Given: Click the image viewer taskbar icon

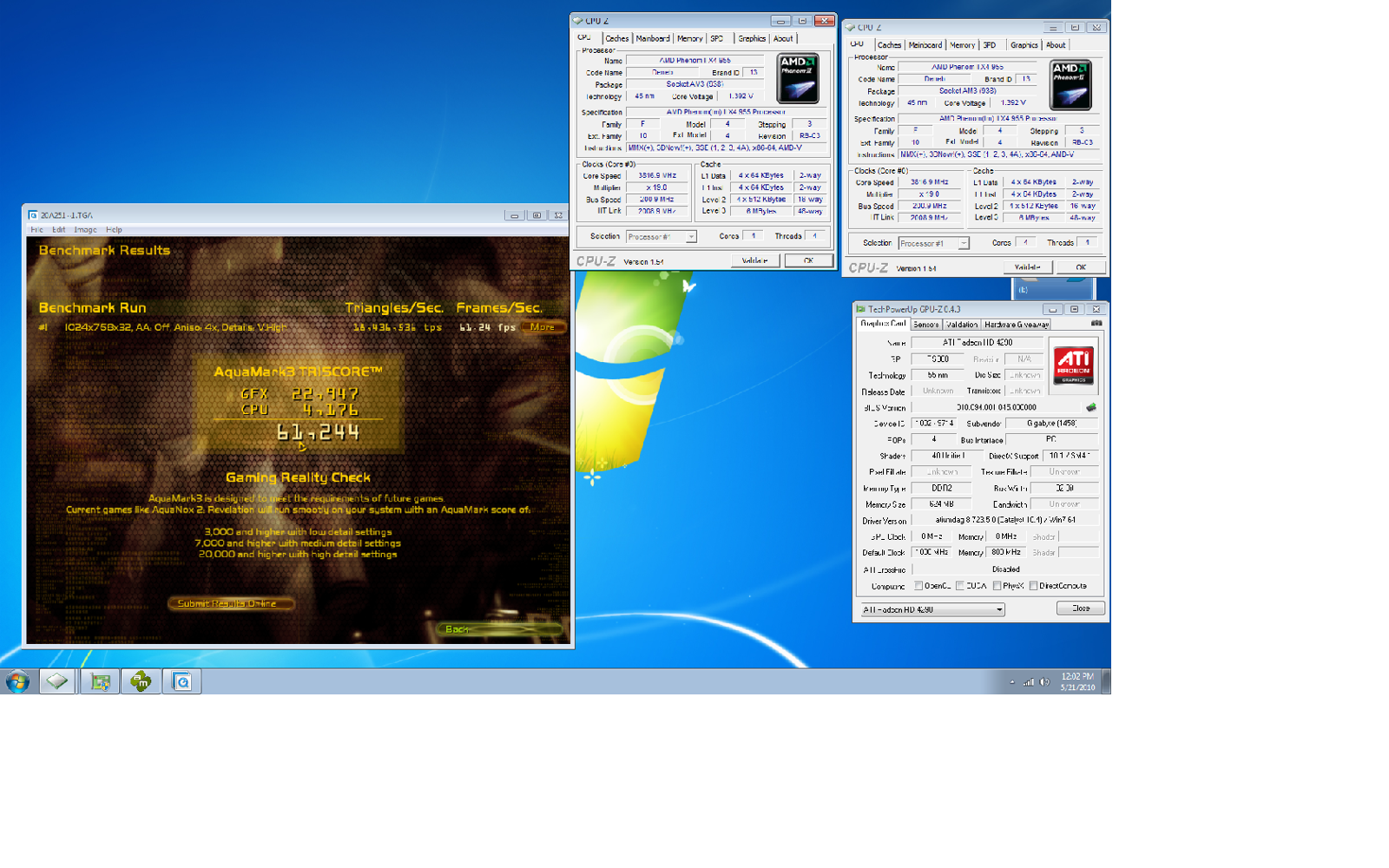Looking at the screenshot, I should (x=182, y=681).
